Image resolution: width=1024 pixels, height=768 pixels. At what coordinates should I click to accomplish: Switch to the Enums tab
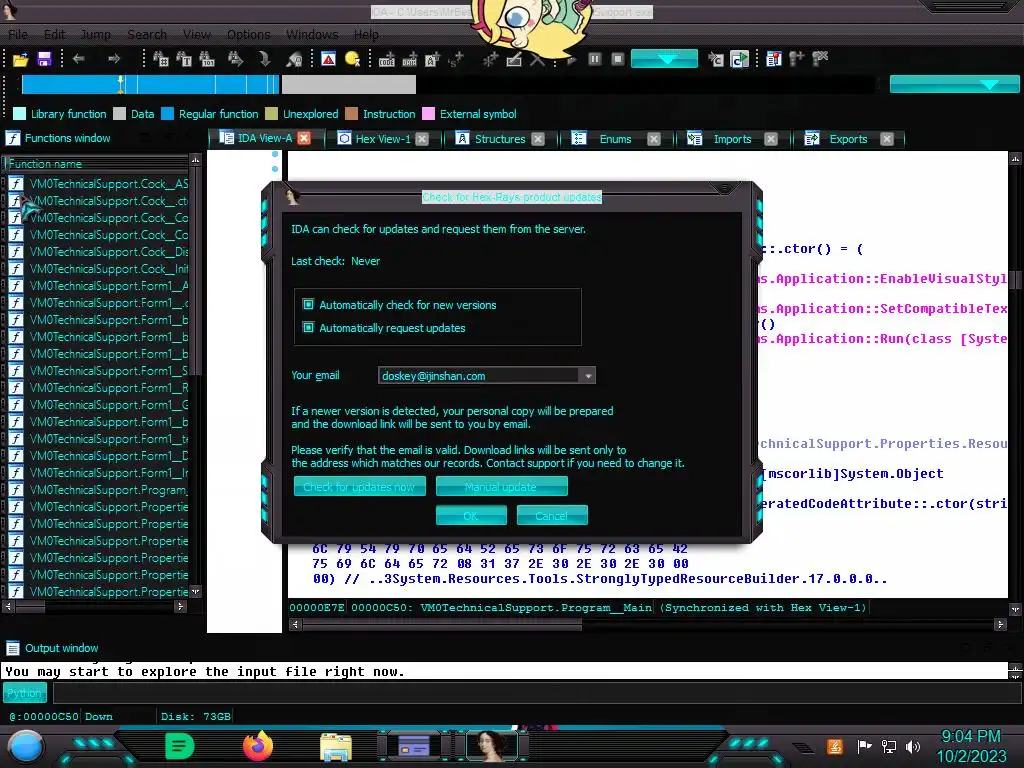click(x=615, y=138)
